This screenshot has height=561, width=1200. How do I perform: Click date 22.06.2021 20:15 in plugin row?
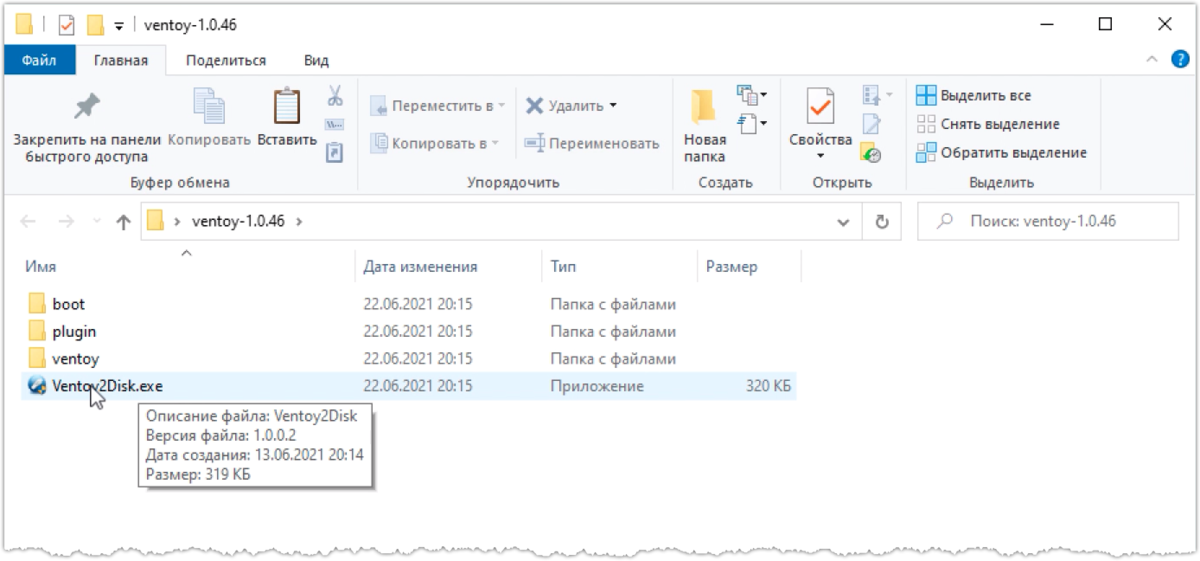418,331
